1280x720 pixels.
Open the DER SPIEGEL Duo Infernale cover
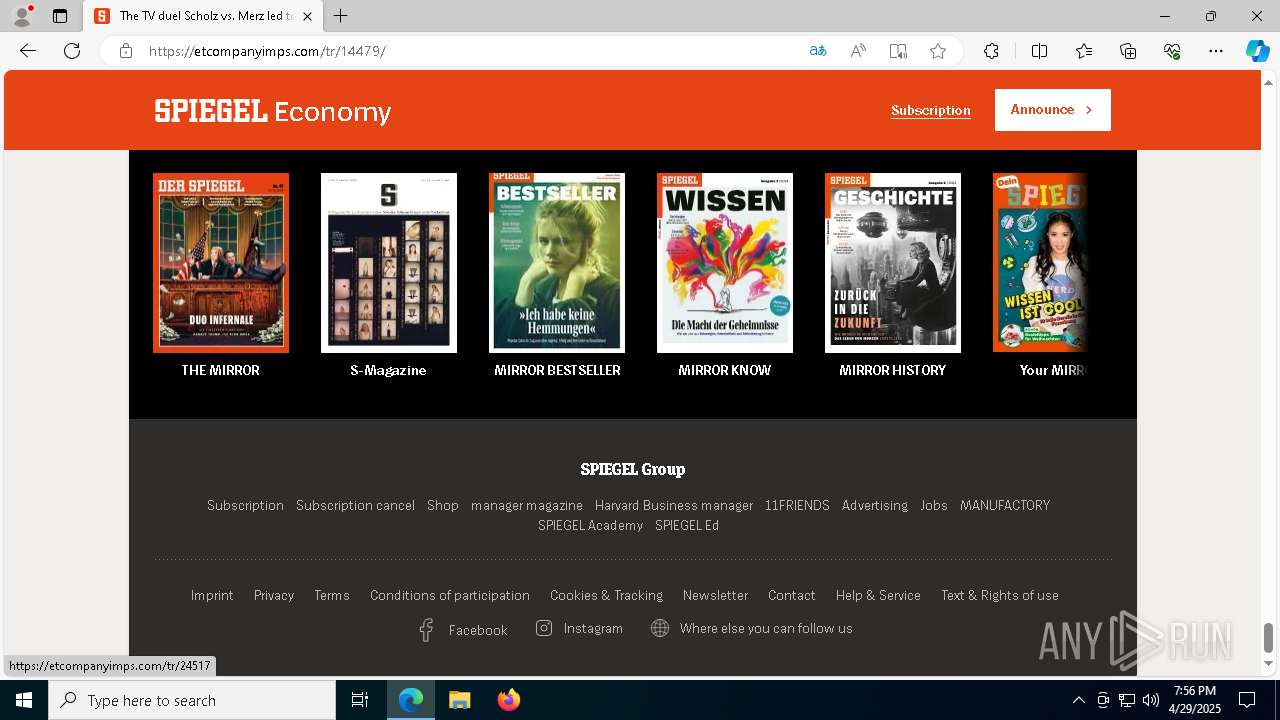pos(221,263)
